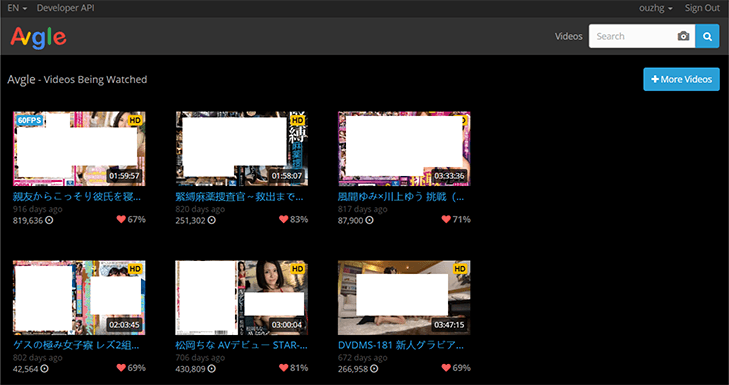The image size is (729, 385).
Task: Click the 71% like rating
Action: coord(462,219)
